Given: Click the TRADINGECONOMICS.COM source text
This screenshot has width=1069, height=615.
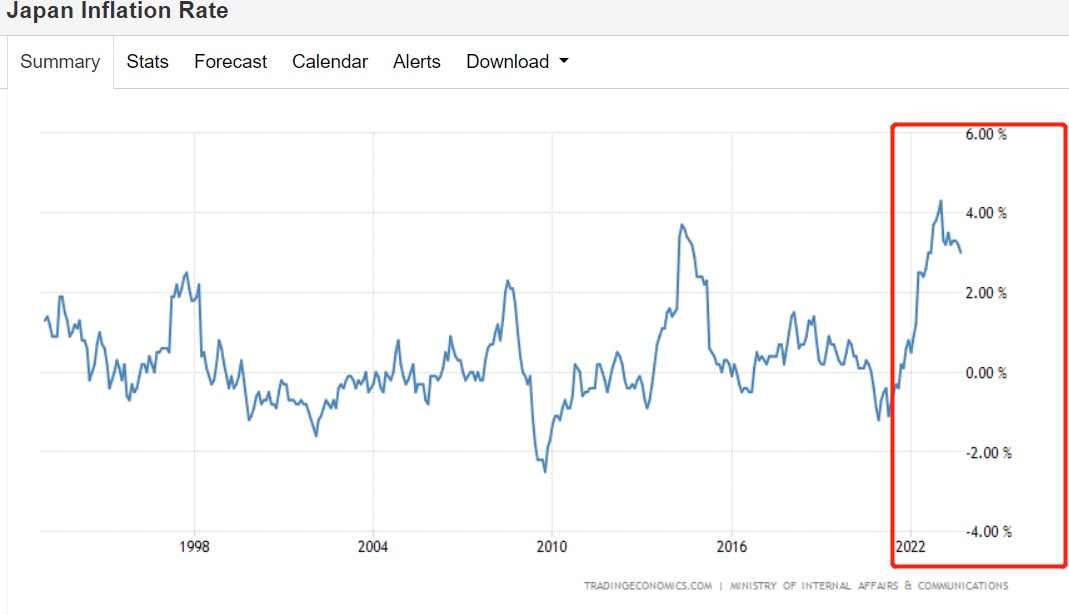Looking at the screenshot, I should coord(648,586).
